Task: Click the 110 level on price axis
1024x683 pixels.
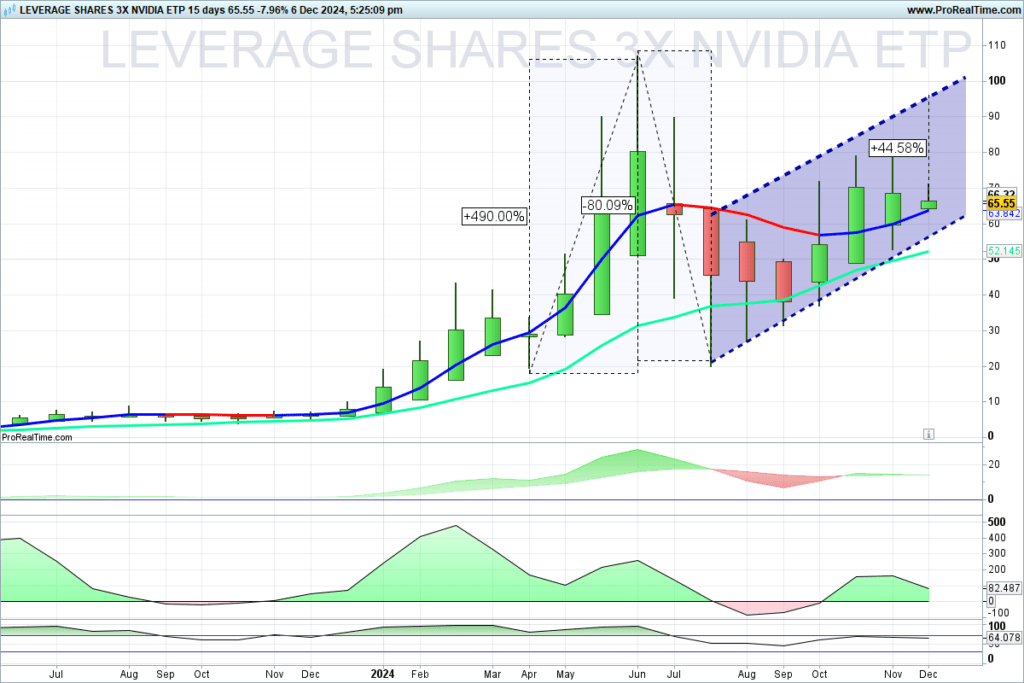Action: tap(997, 45)
